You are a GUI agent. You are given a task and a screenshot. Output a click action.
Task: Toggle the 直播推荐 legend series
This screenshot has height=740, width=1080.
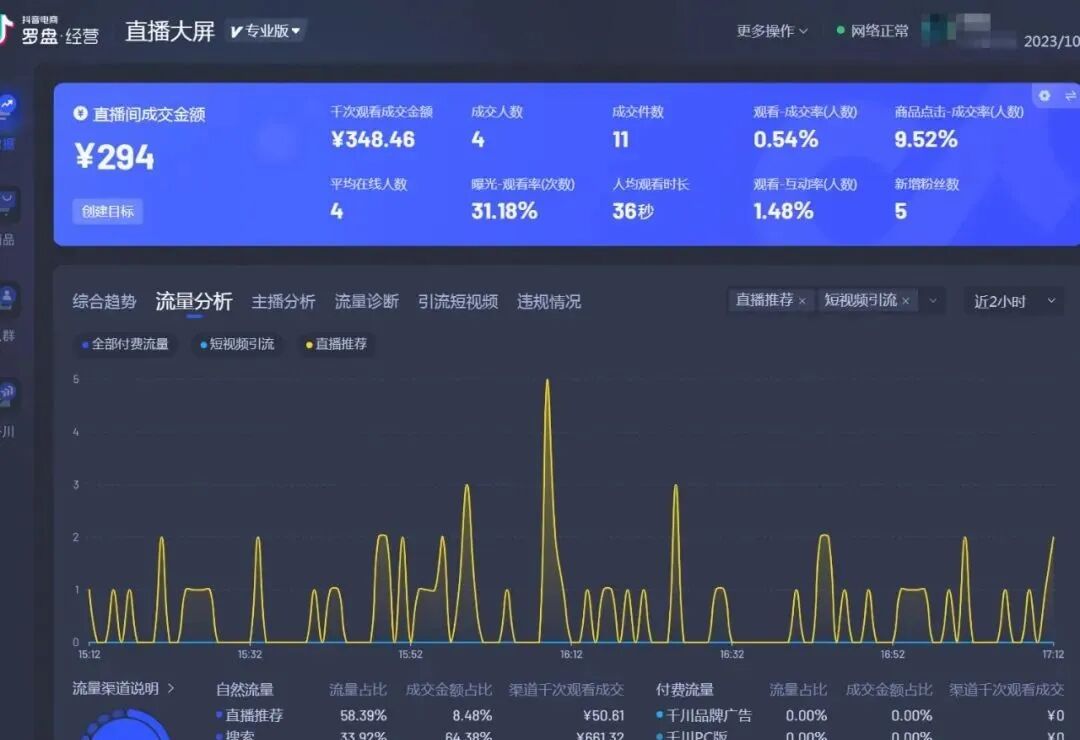(x=336, y=344)
